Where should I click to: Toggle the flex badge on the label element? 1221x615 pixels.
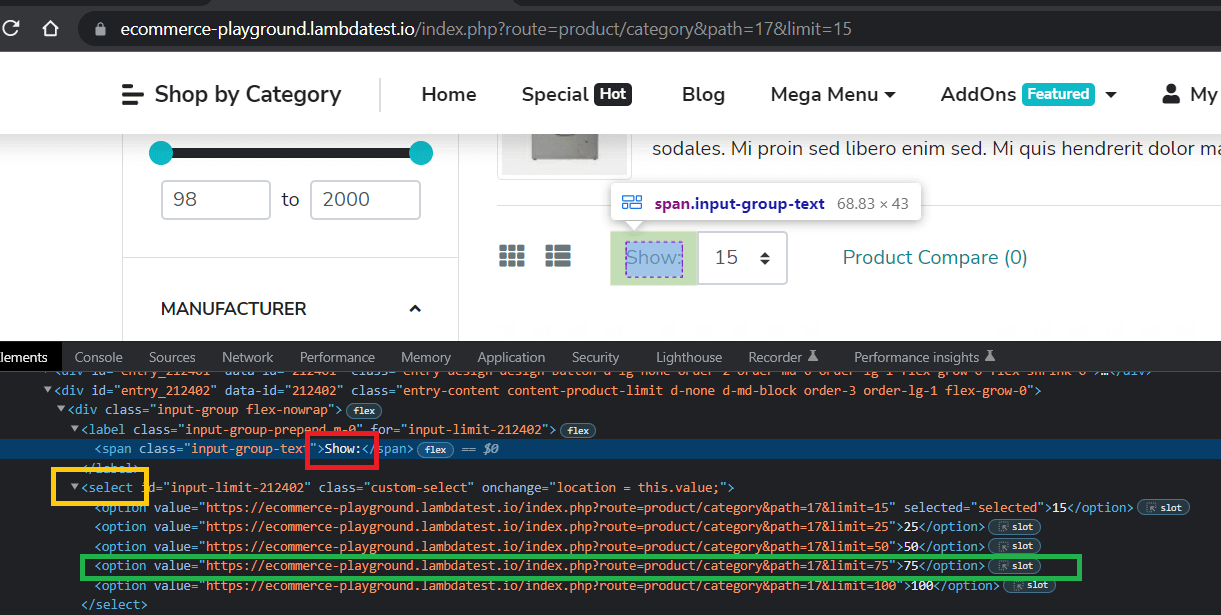click(578, 429)
